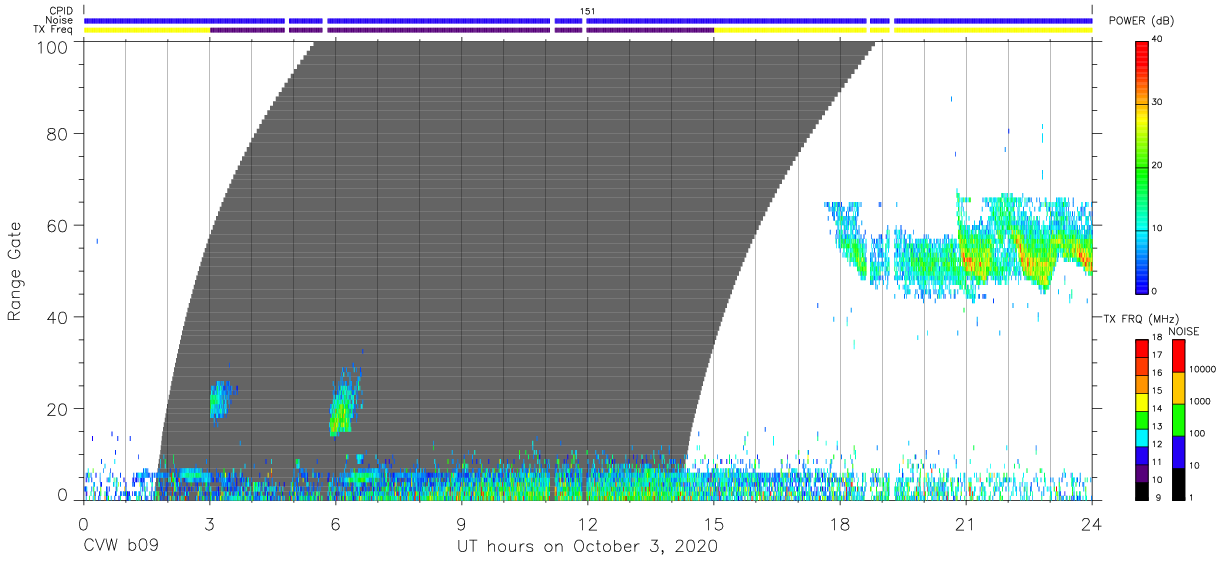Image resolution: width=1228 pixels, height=567 pixels.
Task: Pick the green segment of the noise legend
Action: coord(1177,419)
